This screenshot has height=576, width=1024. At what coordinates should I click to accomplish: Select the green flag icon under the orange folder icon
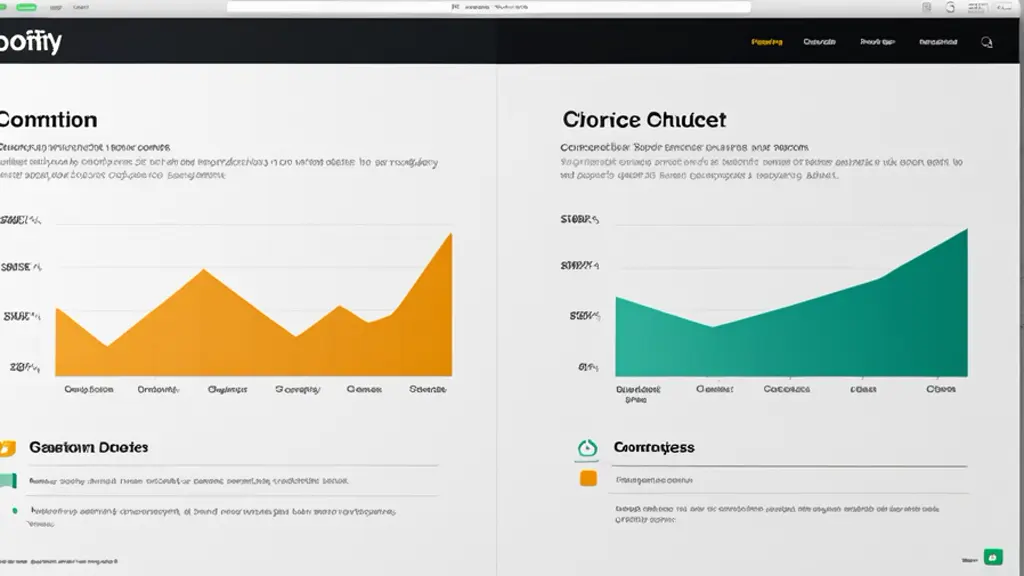[8, 481]
